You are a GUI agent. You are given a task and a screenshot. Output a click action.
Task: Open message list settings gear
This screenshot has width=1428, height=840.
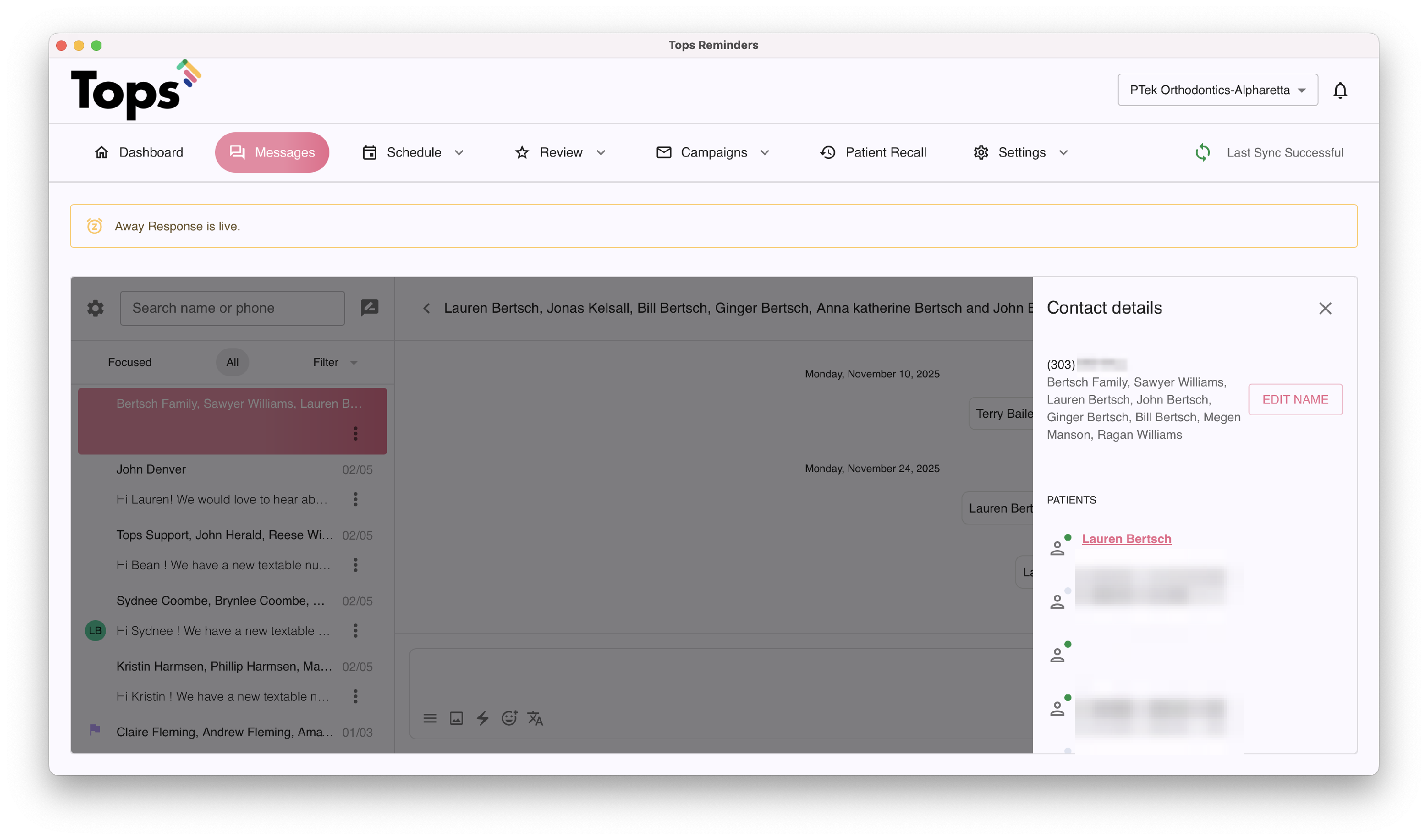(x=95, y=308)
